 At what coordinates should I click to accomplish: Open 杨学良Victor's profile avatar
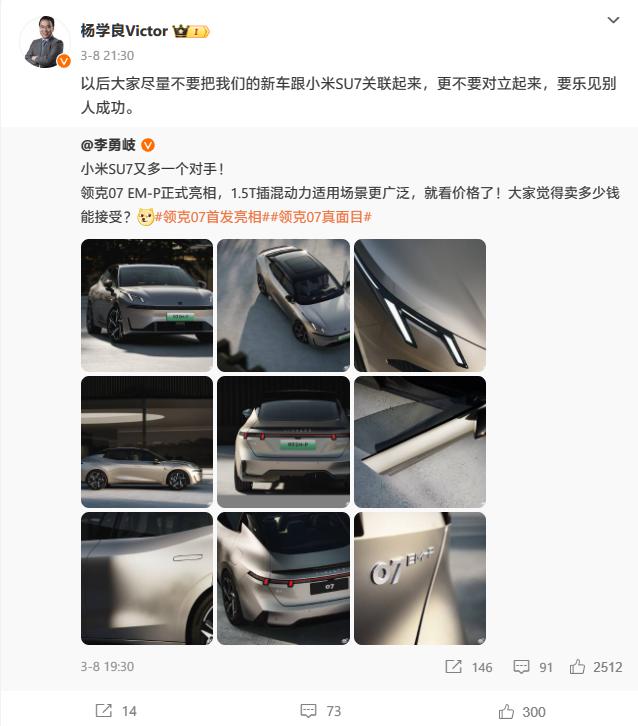point(44,41)
